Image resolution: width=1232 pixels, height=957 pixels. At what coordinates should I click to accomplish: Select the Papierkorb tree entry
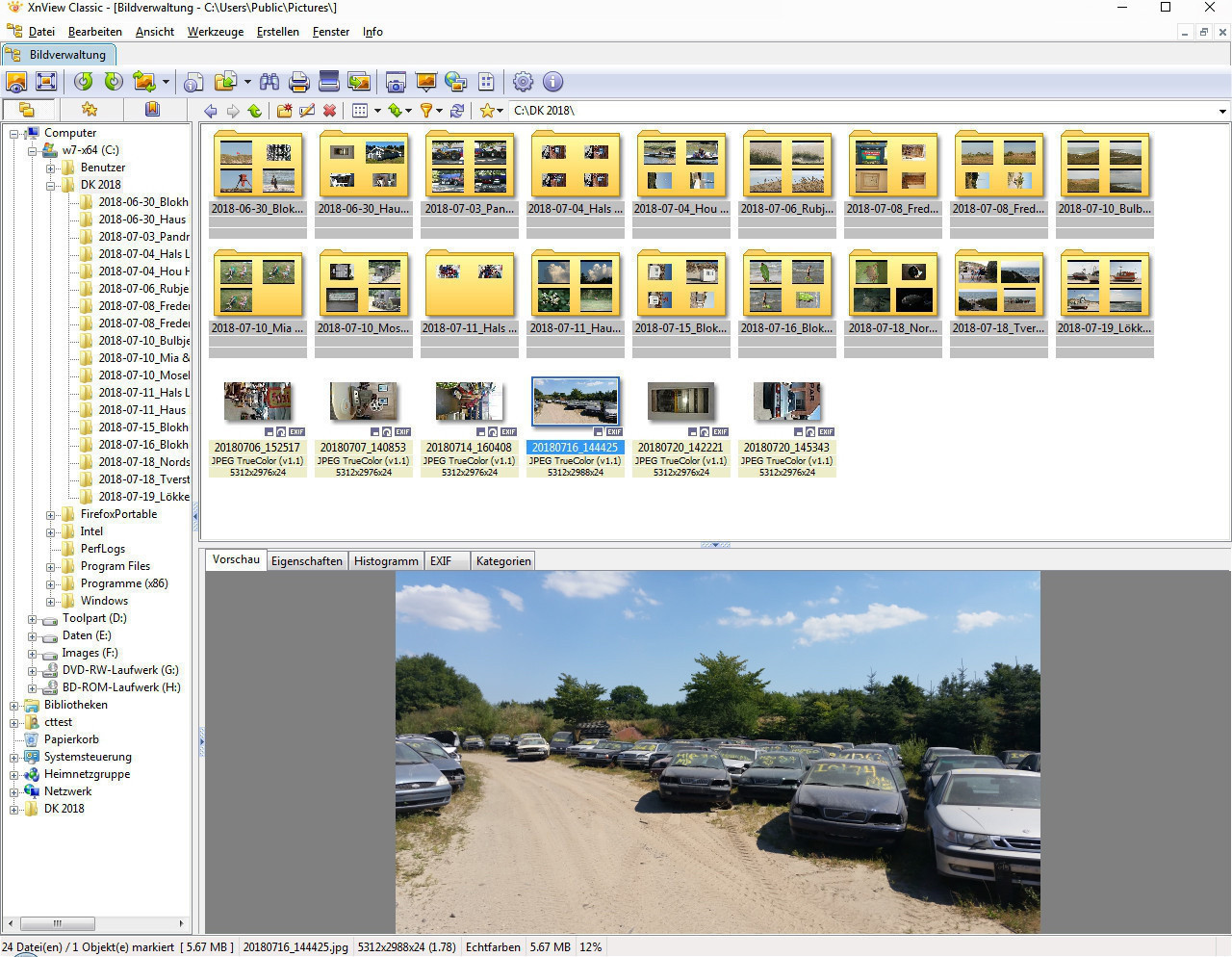pyautogui.click(x=71, y=739)
